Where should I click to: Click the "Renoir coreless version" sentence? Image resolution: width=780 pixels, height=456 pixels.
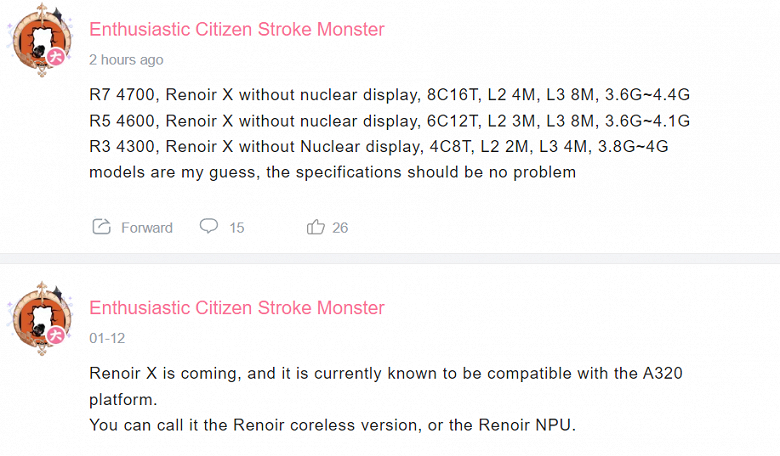333,425
